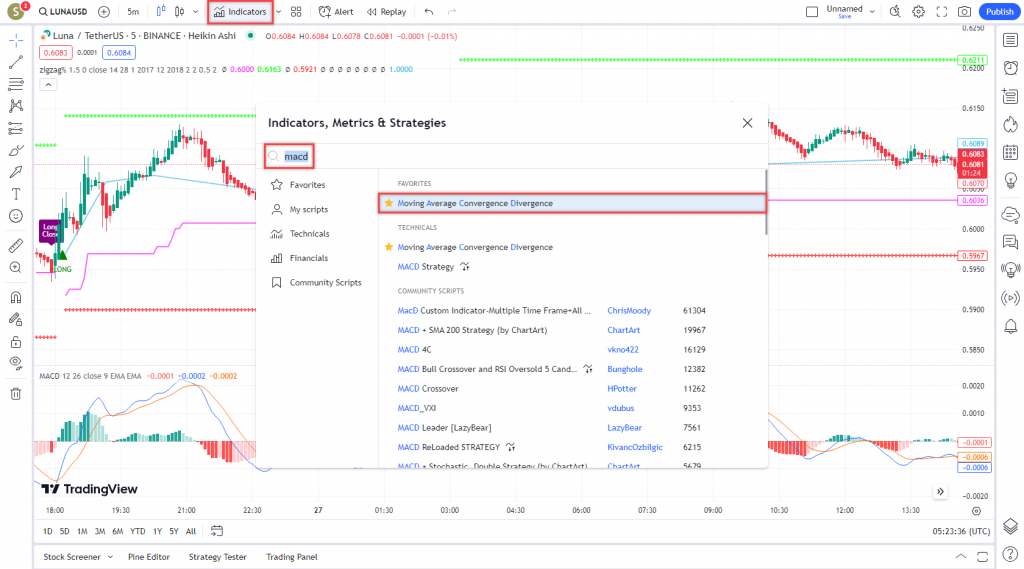Select the crosshair cursor tool

(16, 41)
